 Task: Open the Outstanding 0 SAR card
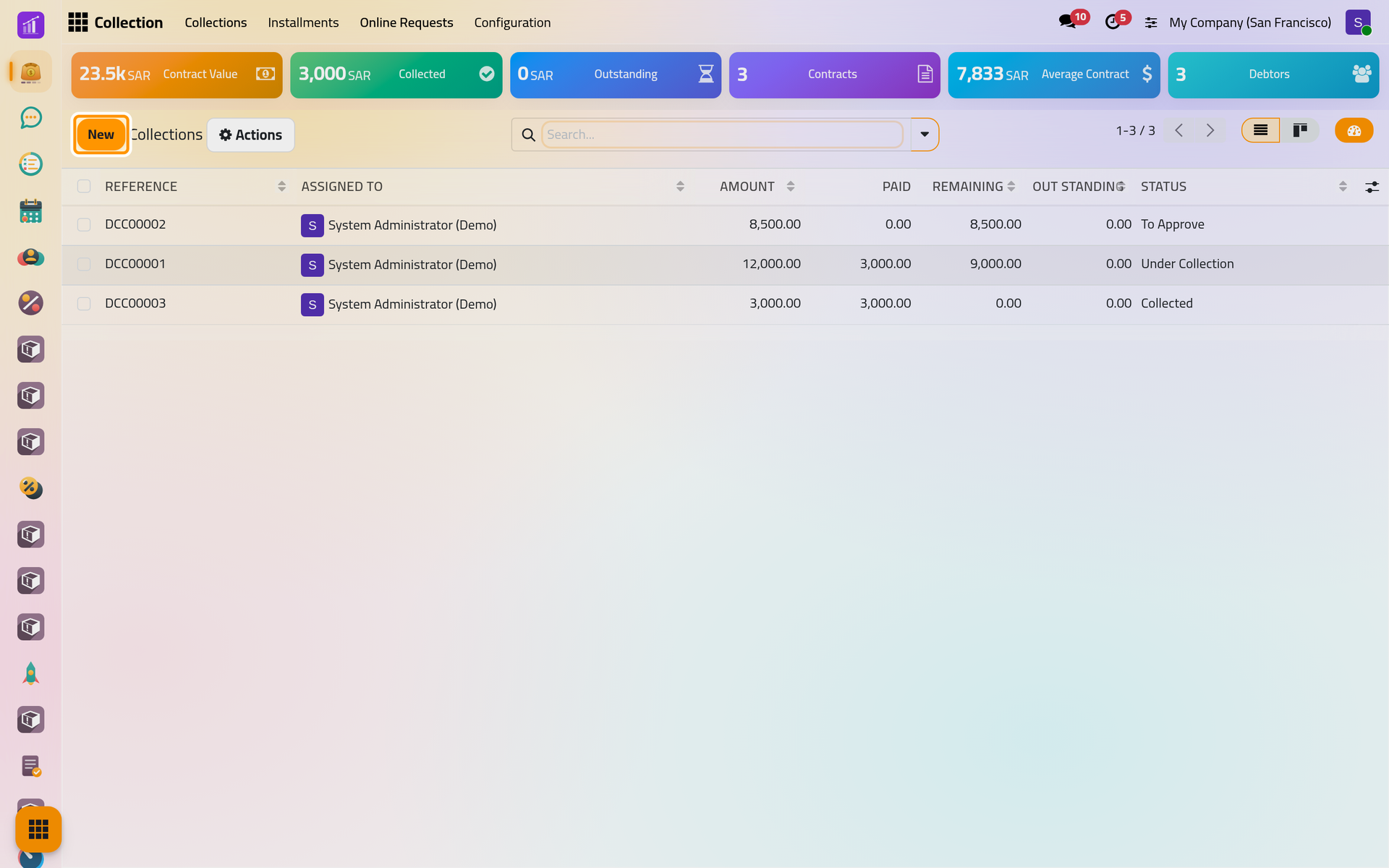tap(616, 75)
